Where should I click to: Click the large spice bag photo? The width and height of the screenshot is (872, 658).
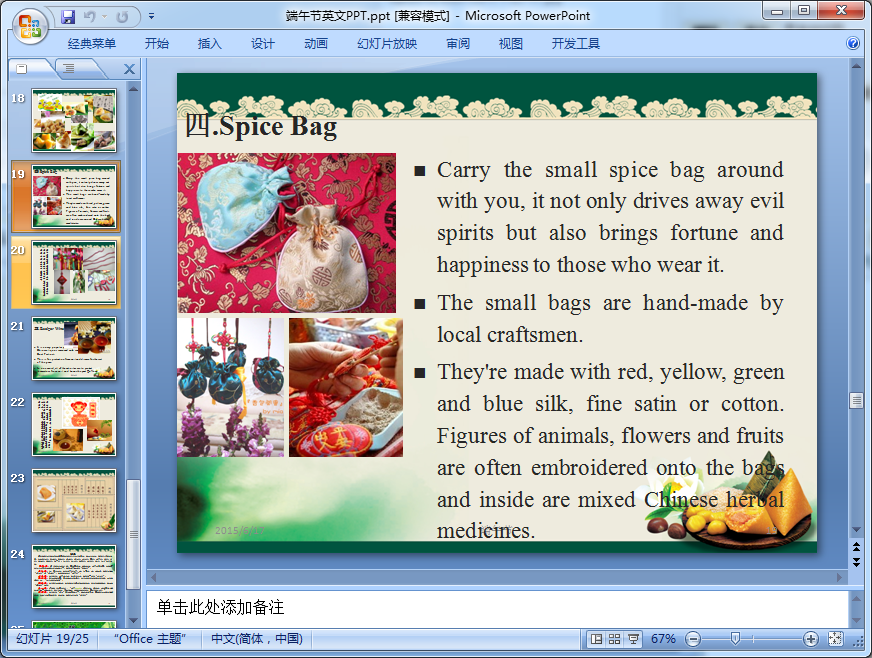click(x=287, y=233)
